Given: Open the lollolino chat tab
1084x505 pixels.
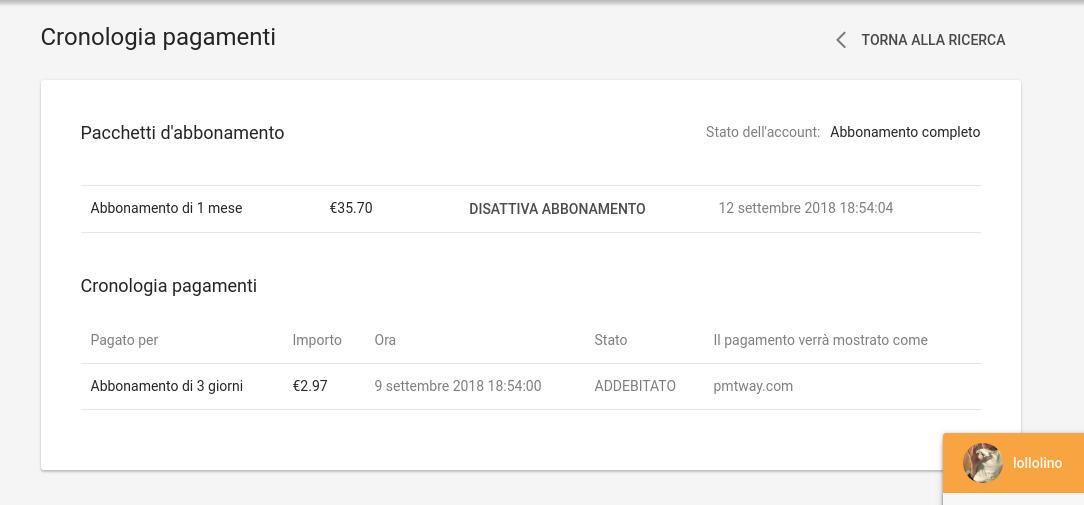Looking at the screenshot, I should [1037, 463].
